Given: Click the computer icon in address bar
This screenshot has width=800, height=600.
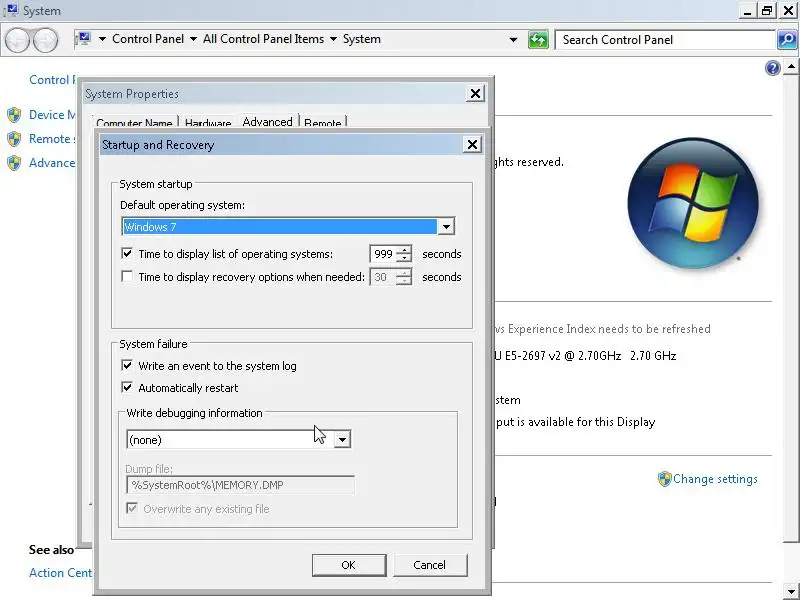Looking at the screenshot, I should pos(83,39).
